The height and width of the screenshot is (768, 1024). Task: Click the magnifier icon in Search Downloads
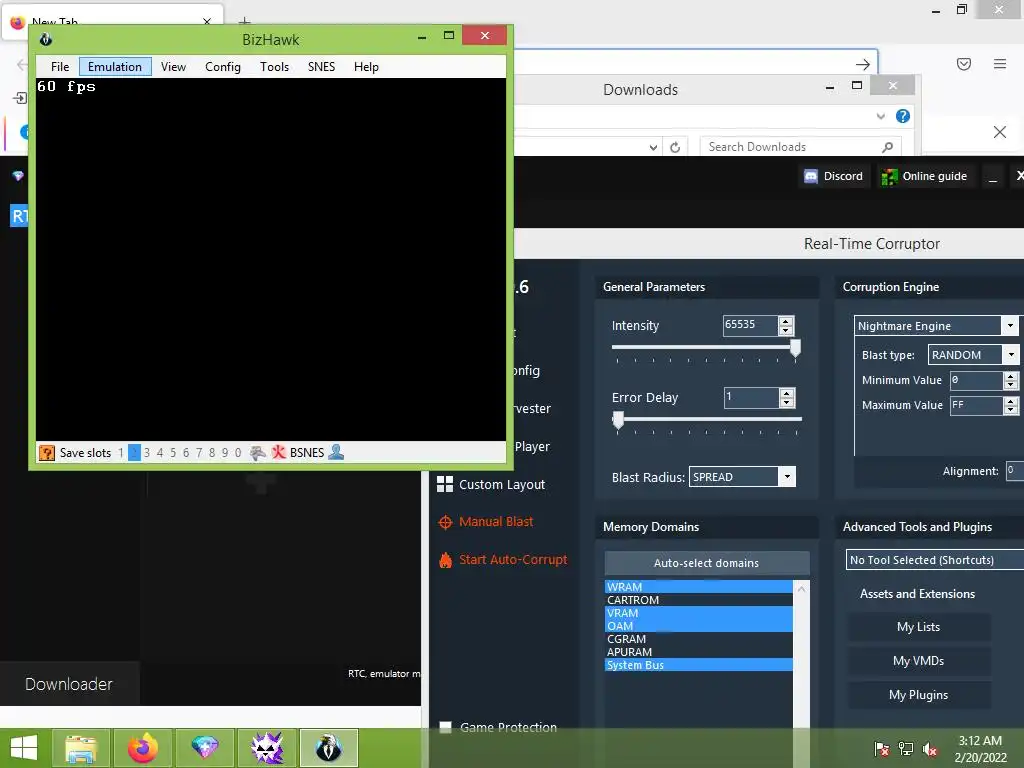point(887,147)
